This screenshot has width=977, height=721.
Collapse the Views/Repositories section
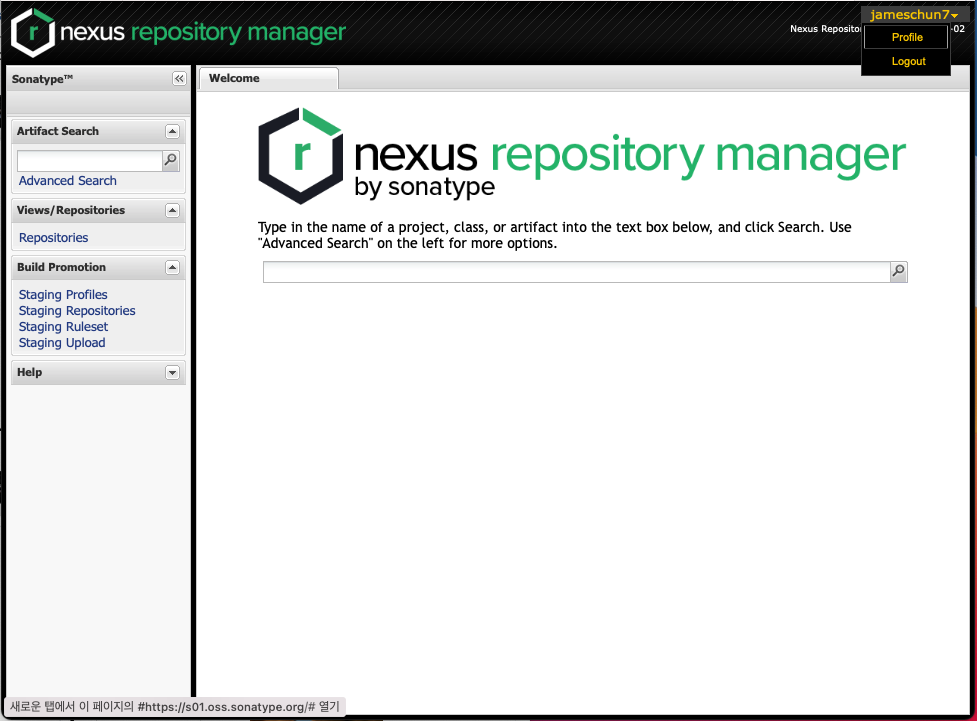pyautogui.click(x=173, y=211)
